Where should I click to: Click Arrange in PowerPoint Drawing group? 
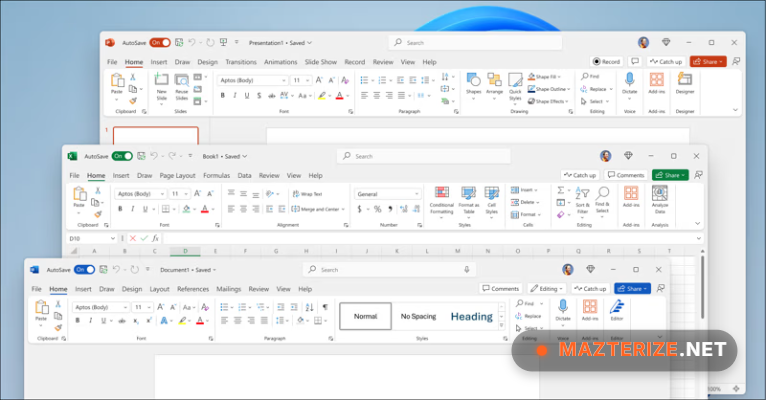coord(494,84)
